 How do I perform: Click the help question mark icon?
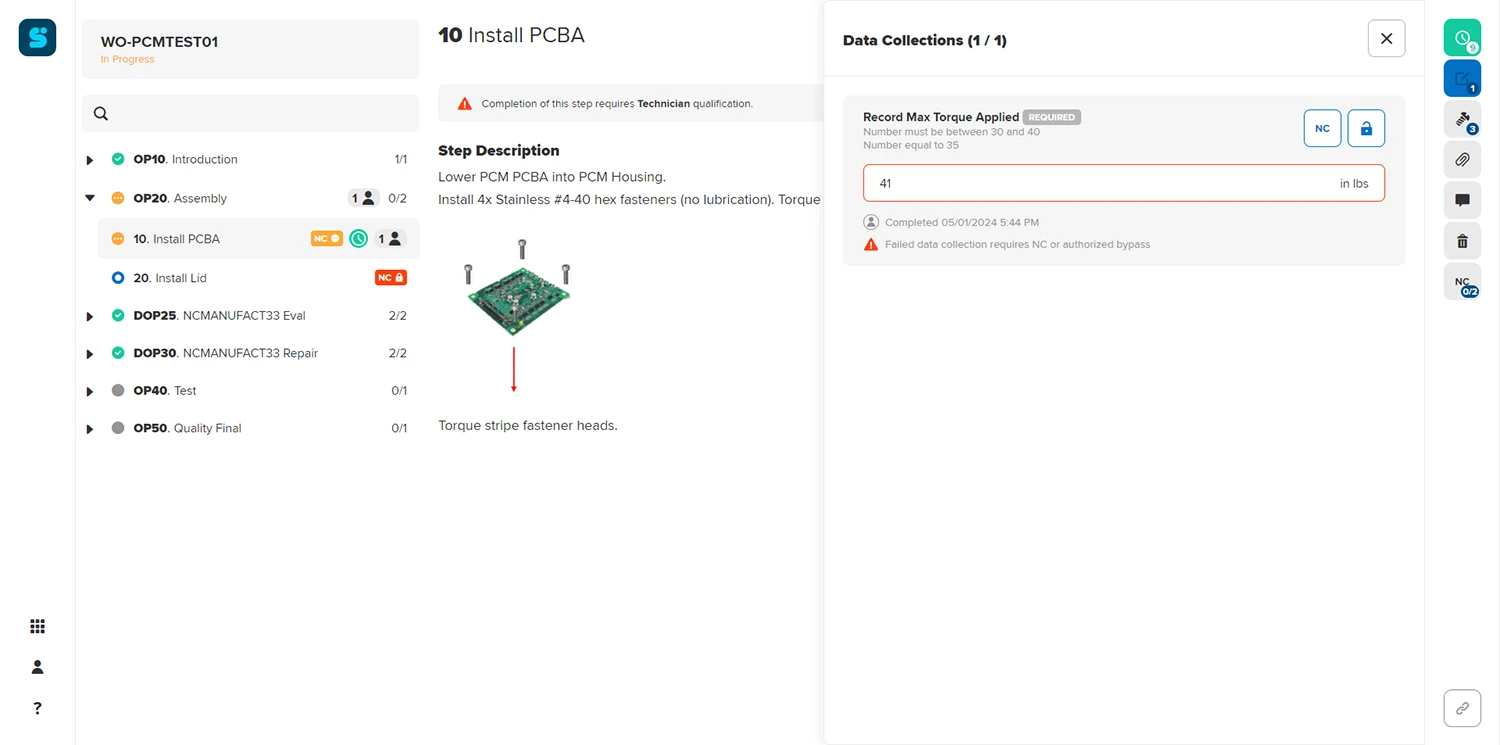point(37,708)
